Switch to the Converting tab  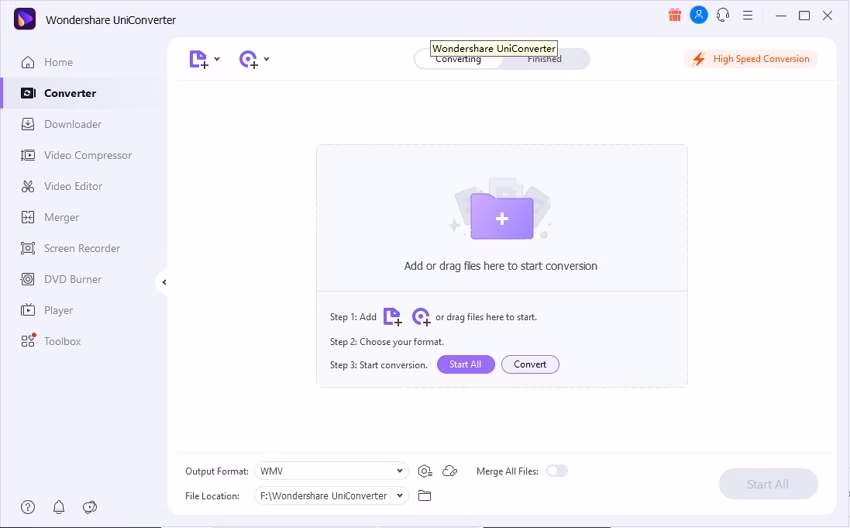pyautogui.click(x=458, y=59)
